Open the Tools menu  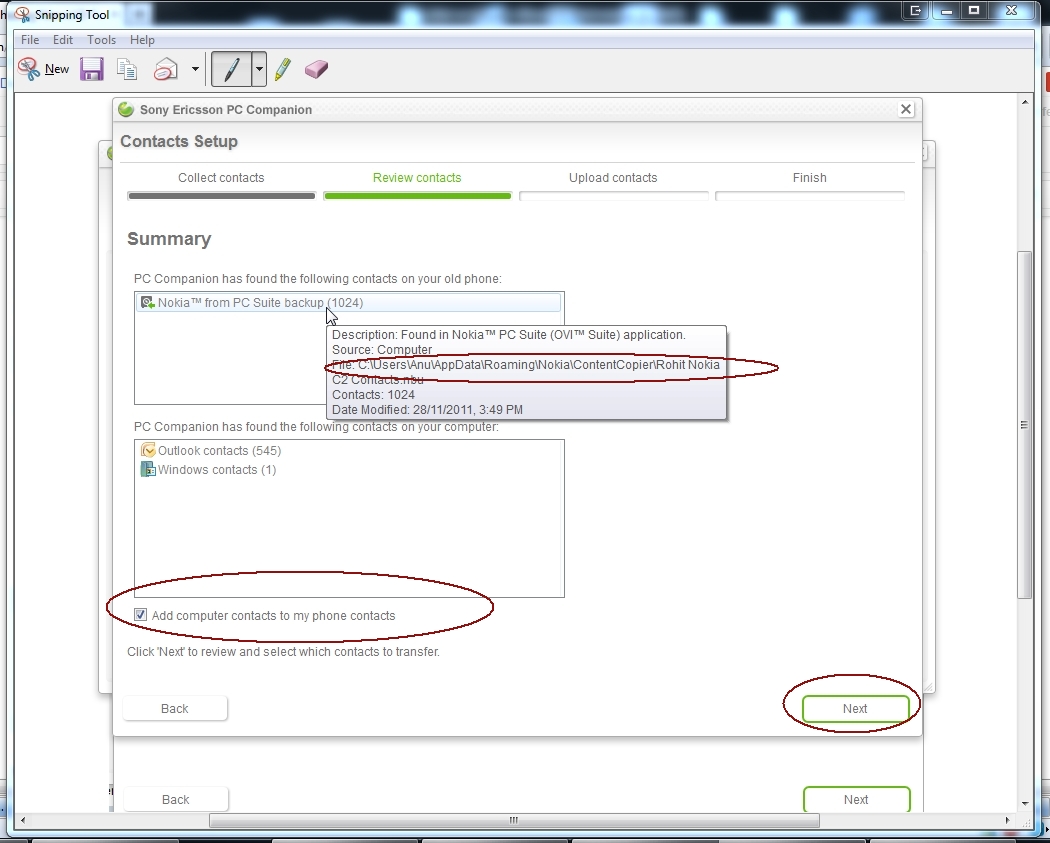click(x=101, y=40)
